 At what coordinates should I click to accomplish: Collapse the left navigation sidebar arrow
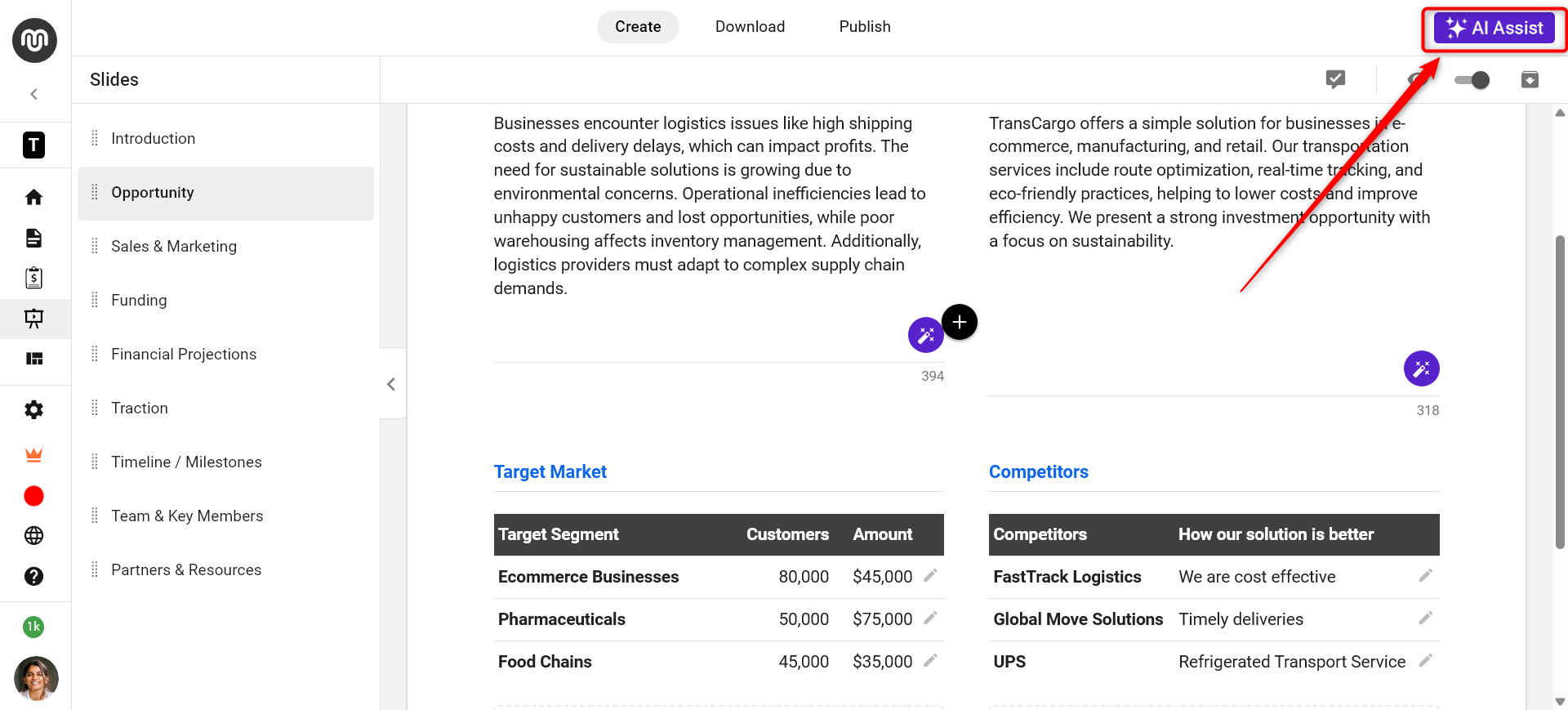[x=33, y=94]
